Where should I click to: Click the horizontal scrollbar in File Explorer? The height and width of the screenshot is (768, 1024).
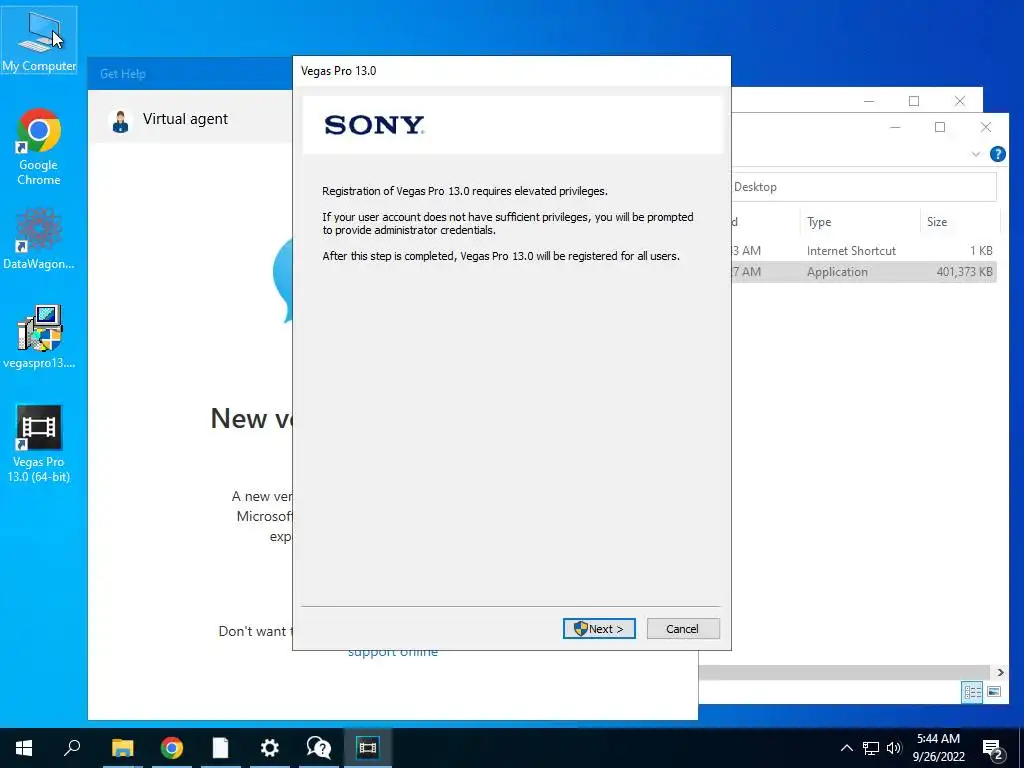coord(844,672)
